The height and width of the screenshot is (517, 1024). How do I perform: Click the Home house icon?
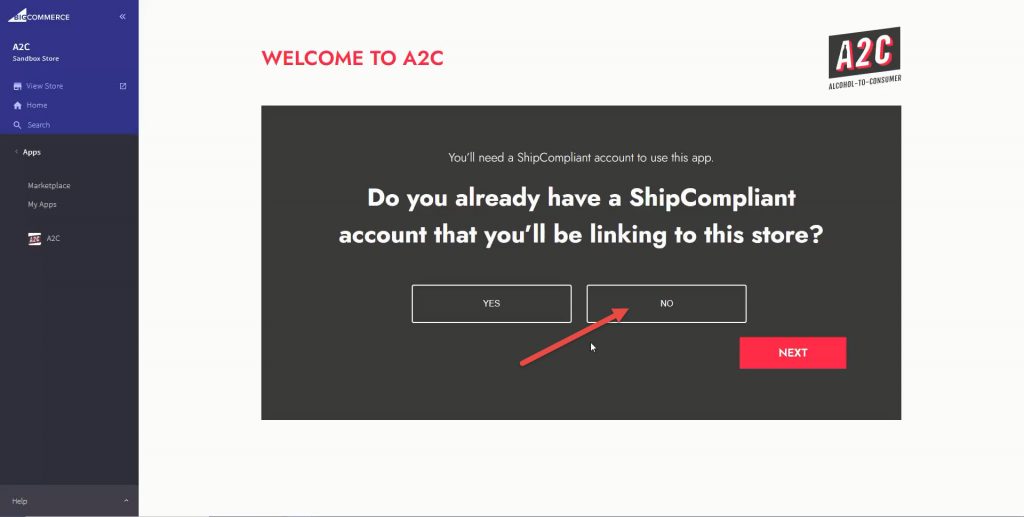[x=18, y=105]
